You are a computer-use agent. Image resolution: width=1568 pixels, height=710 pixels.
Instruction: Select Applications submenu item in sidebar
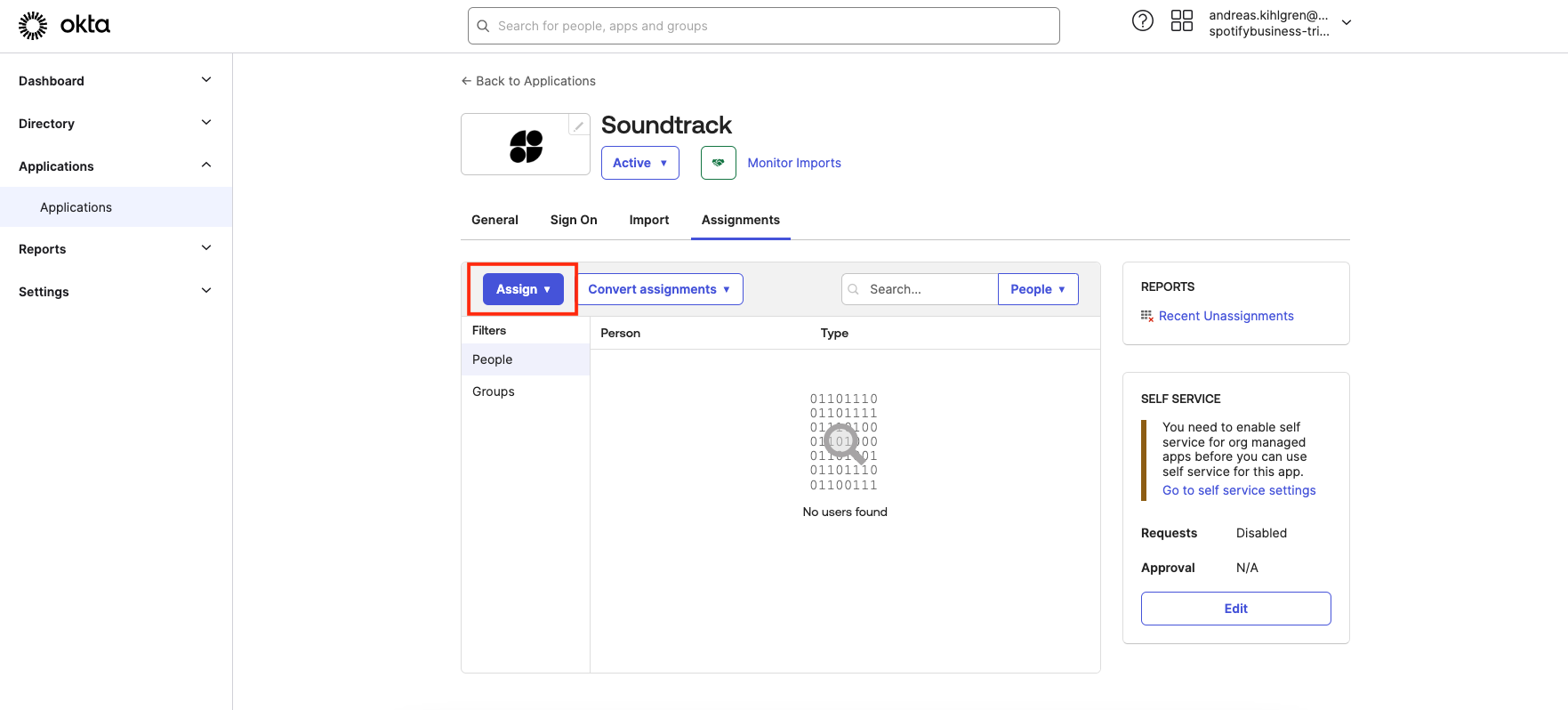(116, 207)
